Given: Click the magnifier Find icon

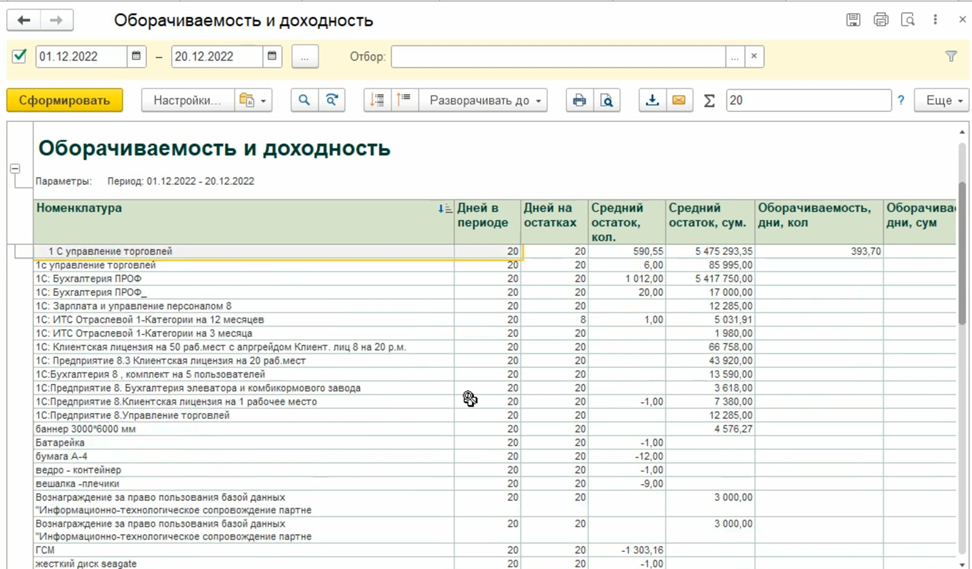Looking at the screenshot, I should [304, 100].
